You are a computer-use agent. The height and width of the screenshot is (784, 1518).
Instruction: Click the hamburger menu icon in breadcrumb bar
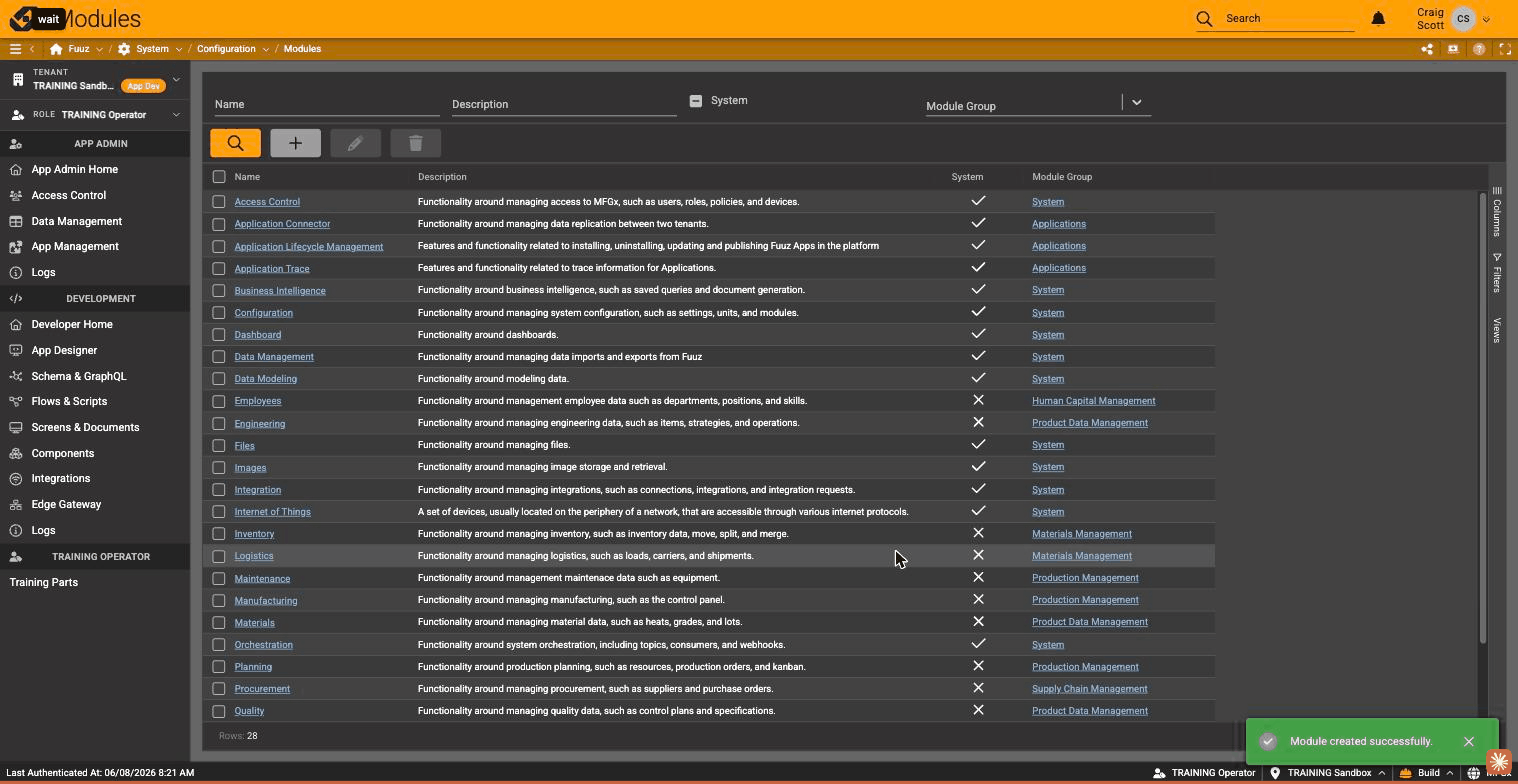(x=15, y=49)
